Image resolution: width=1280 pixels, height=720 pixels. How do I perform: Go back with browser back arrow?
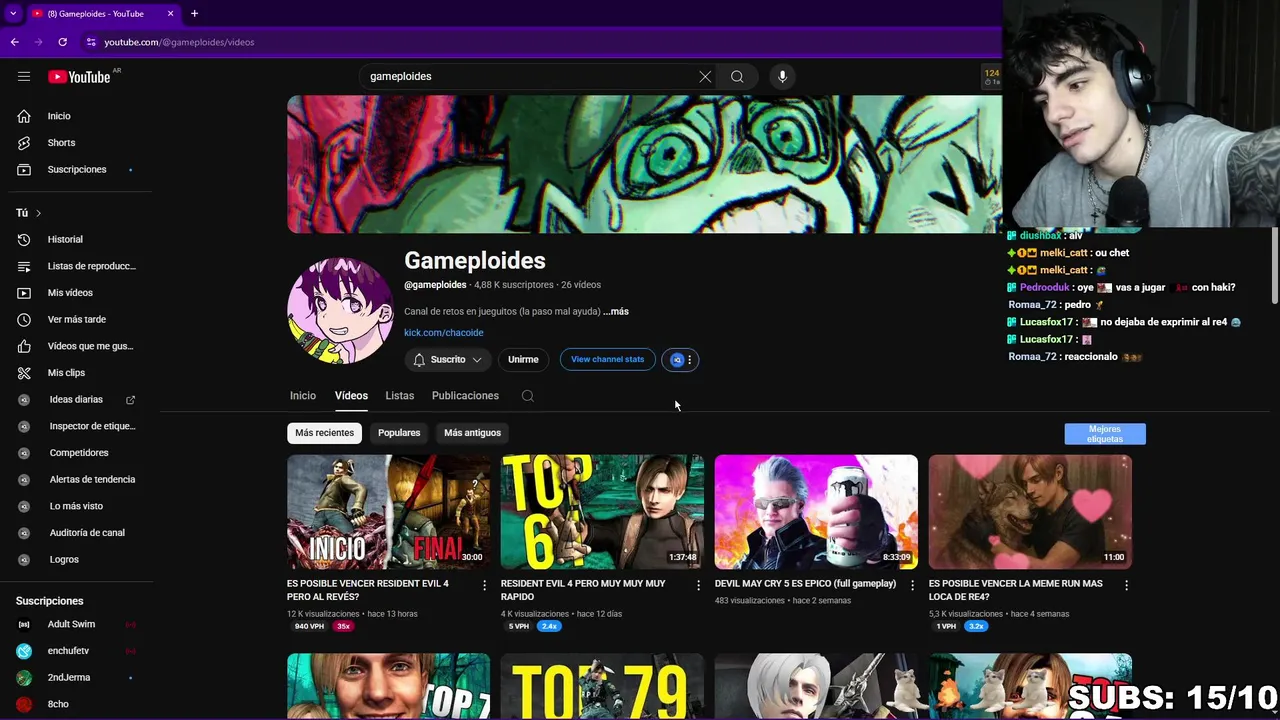click(x=15, y=42)
